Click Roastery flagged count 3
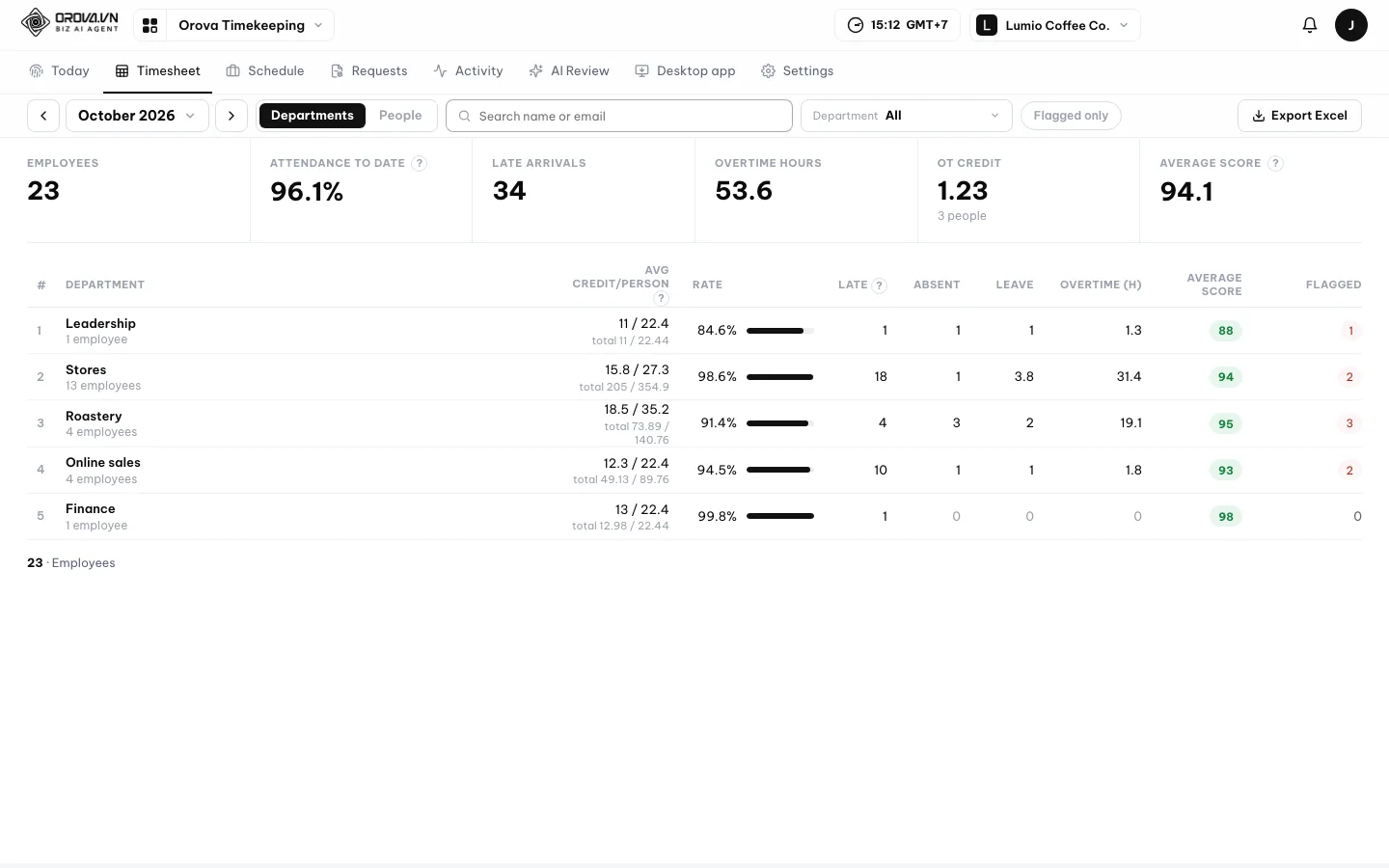 1349,423
